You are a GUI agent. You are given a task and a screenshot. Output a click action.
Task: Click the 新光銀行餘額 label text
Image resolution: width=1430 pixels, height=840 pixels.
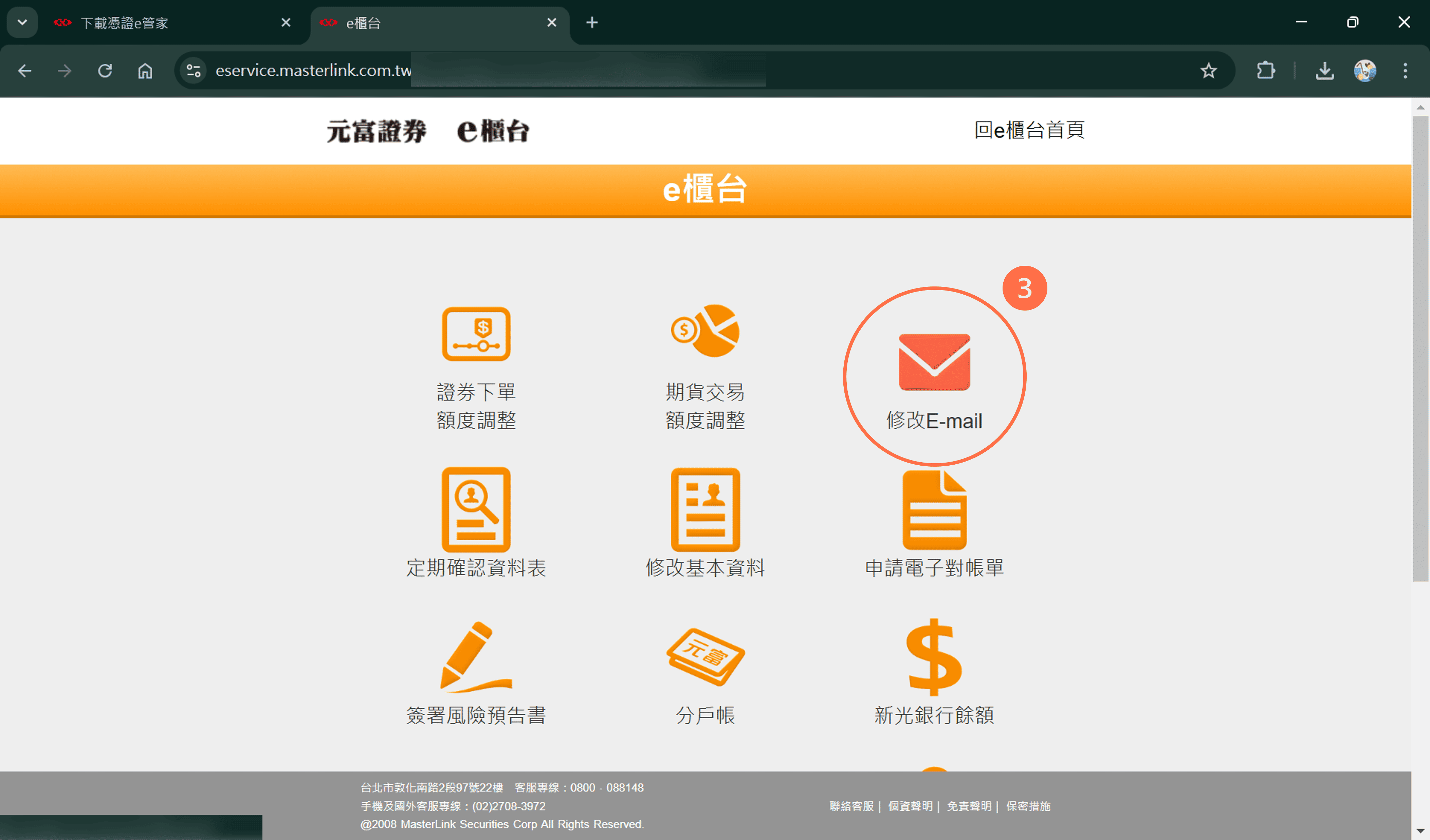tap(934, 715)
